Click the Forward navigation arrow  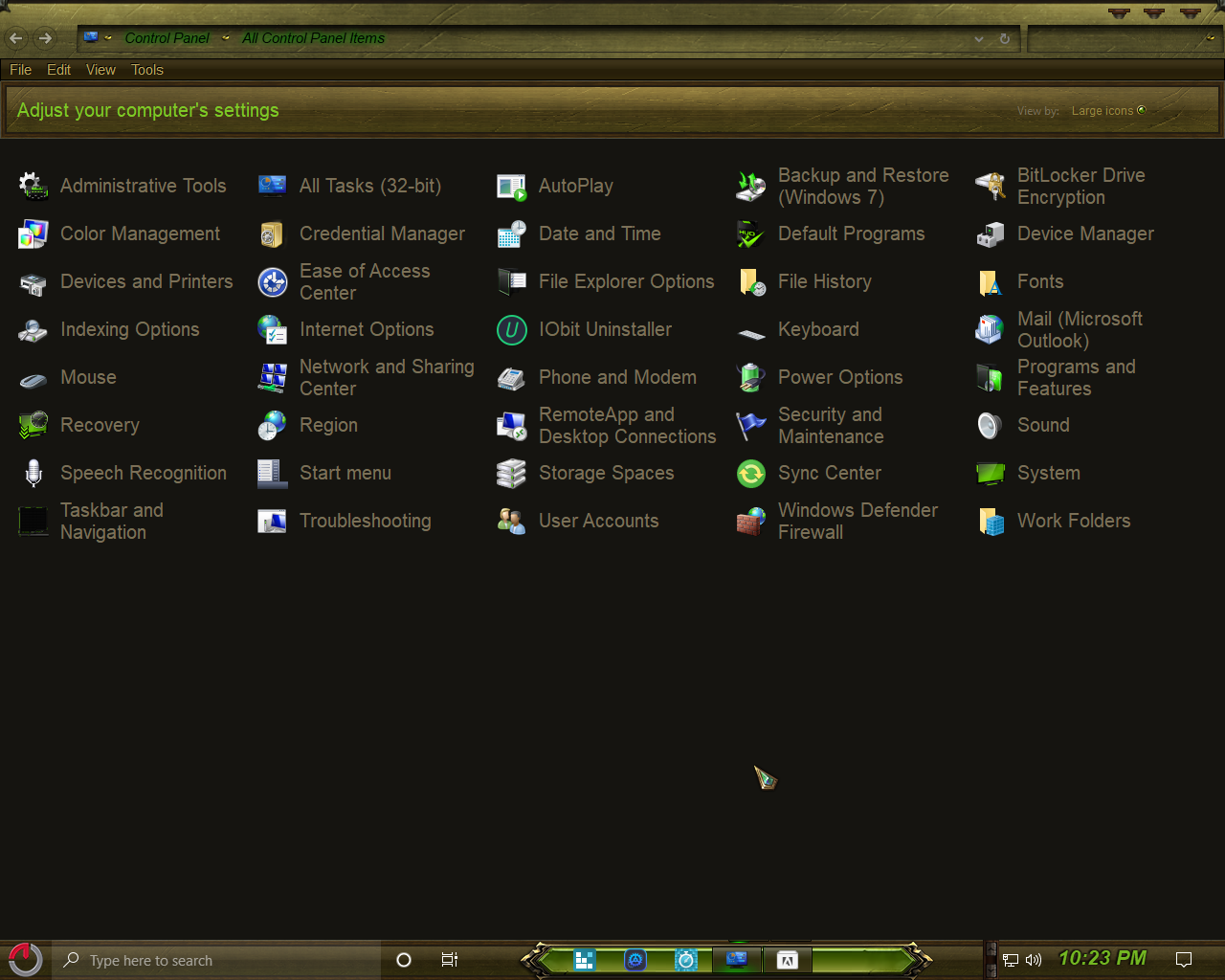pyautogui.click(x=45, y=38)
